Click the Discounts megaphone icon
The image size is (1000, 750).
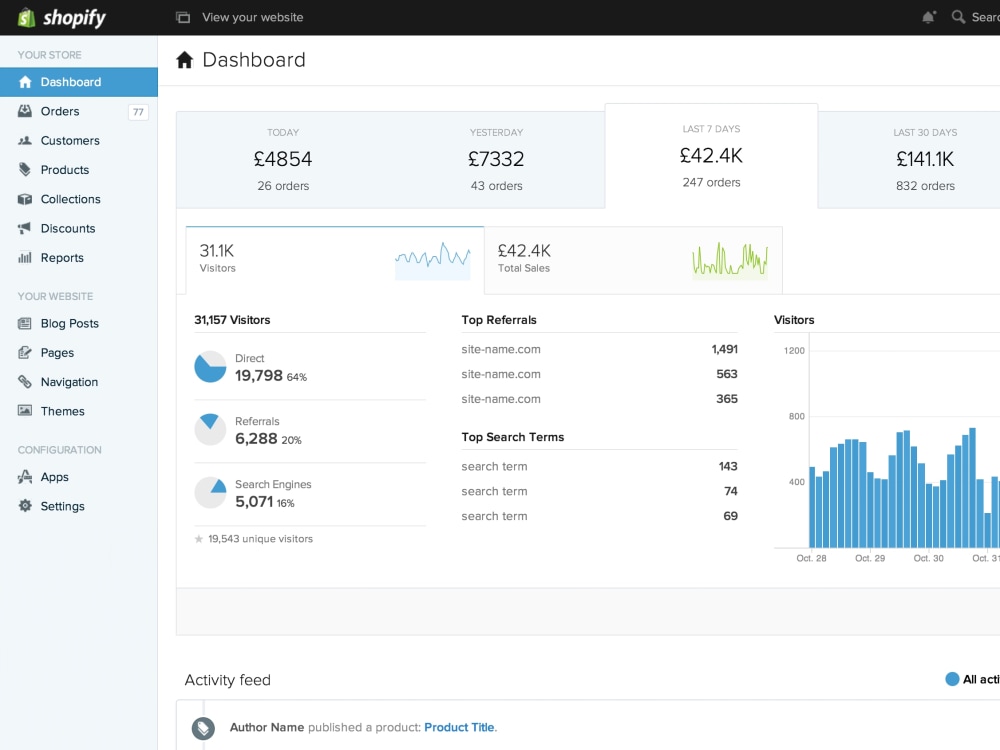tap(25, 228)
